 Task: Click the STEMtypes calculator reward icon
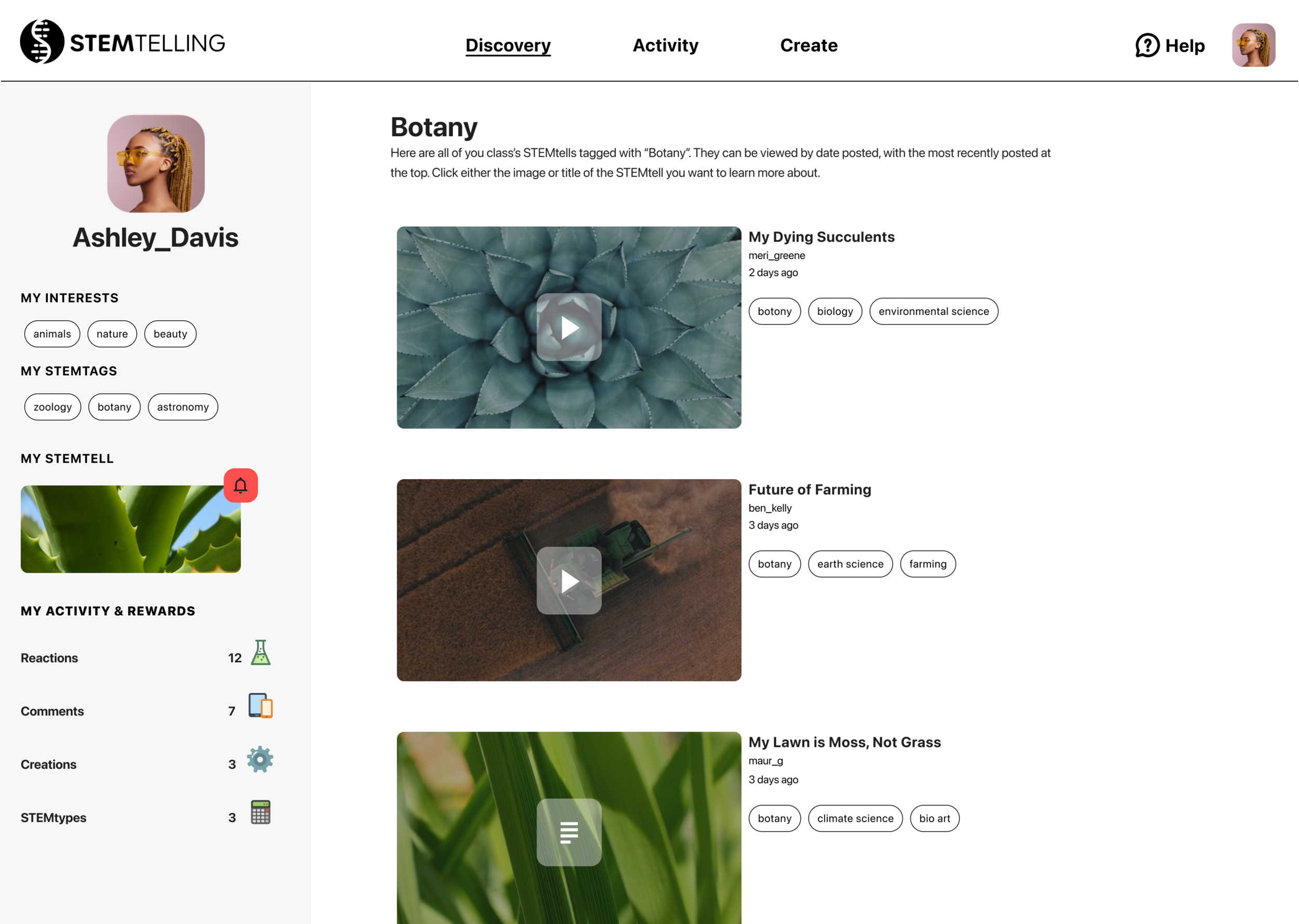260,812
